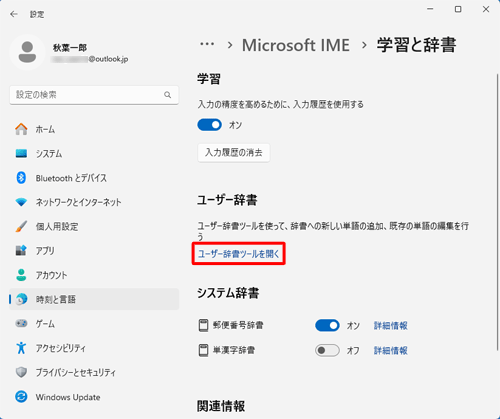Viewport: 500px width, 419px height.
Task: Click the ゲーム controller icon
Action: [x=21, y=324]
